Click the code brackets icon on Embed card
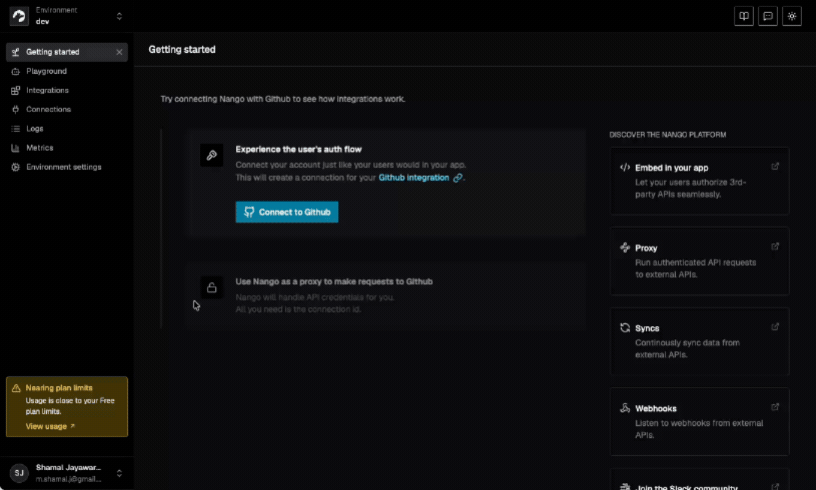 625,167
